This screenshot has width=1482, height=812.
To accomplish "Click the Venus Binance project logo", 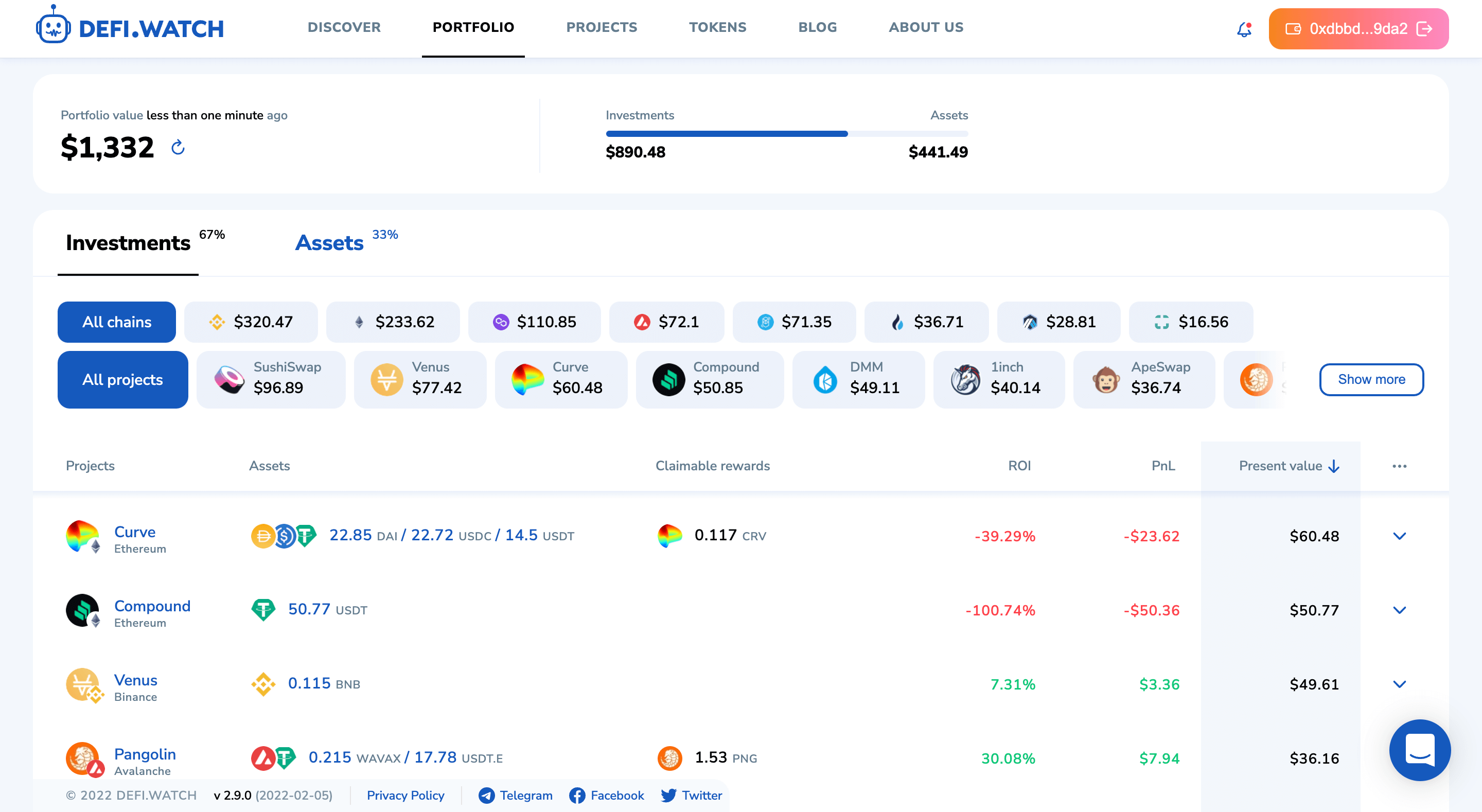I will click(84, 685).
